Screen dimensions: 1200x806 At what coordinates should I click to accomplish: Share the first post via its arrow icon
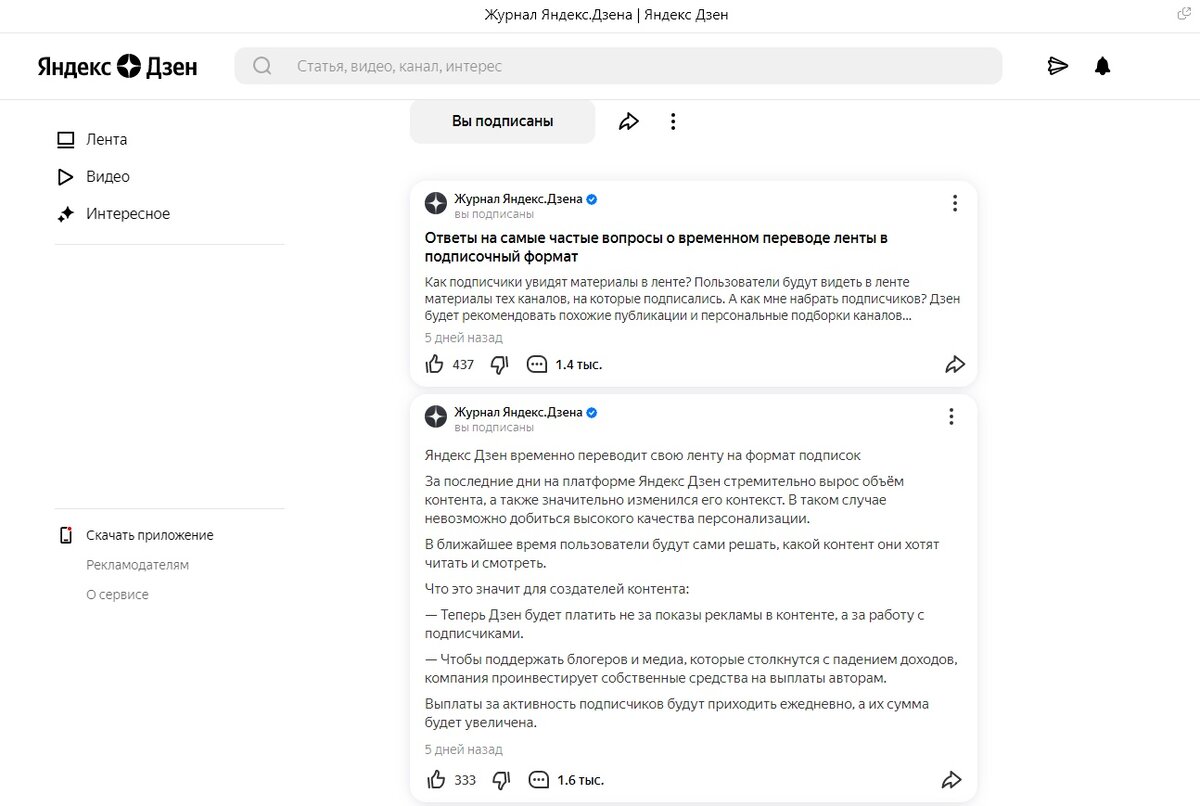(955, 364)
